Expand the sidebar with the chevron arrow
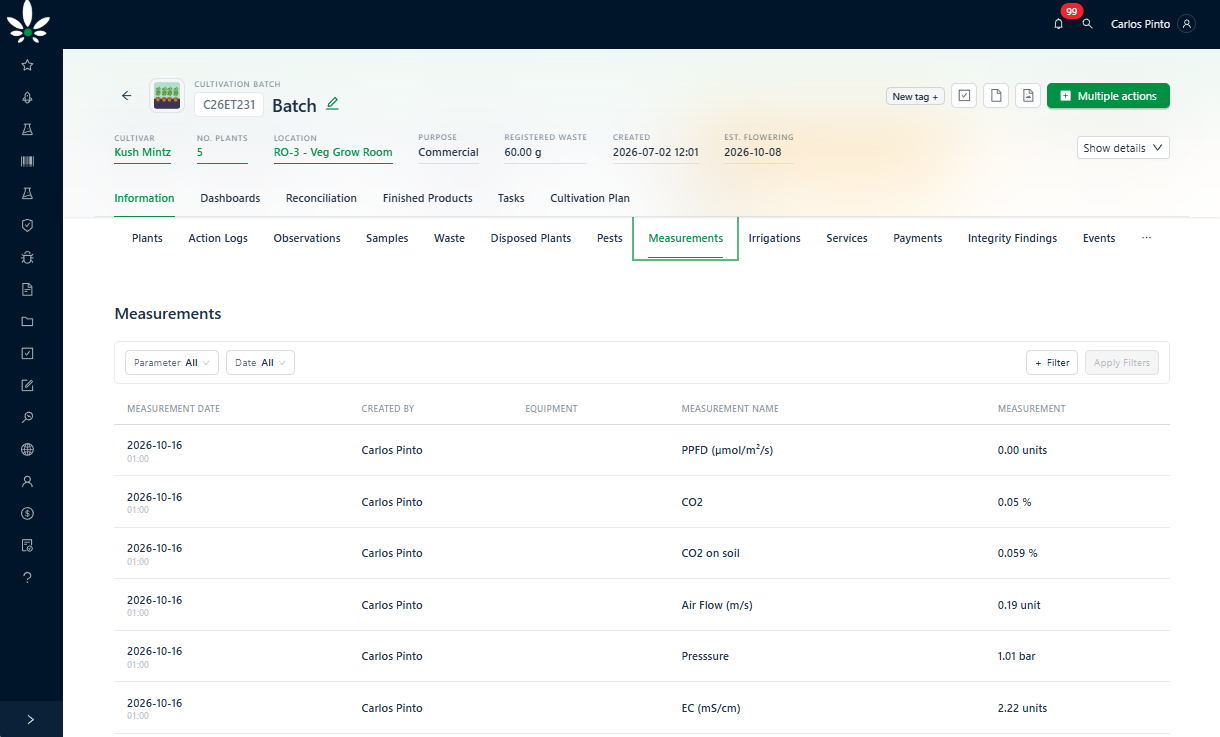 coord(31,719)
